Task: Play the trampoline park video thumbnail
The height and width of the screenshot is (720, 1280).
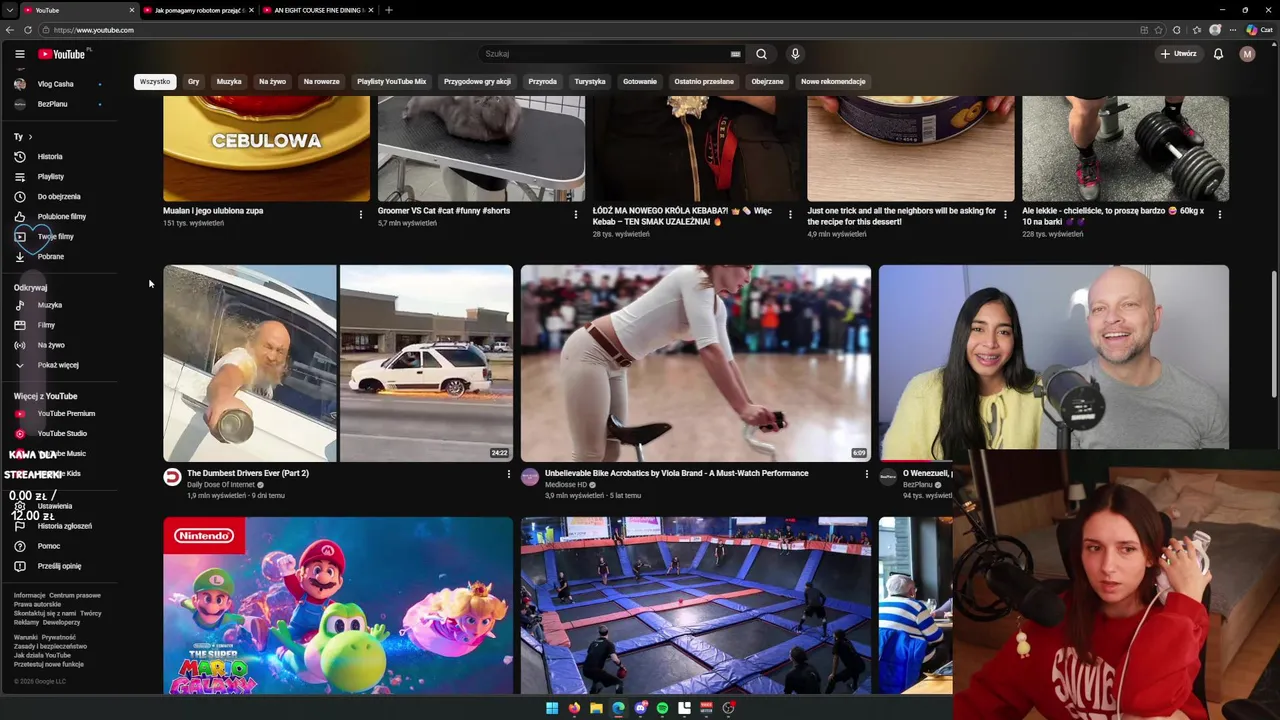Action: (696, 605)
